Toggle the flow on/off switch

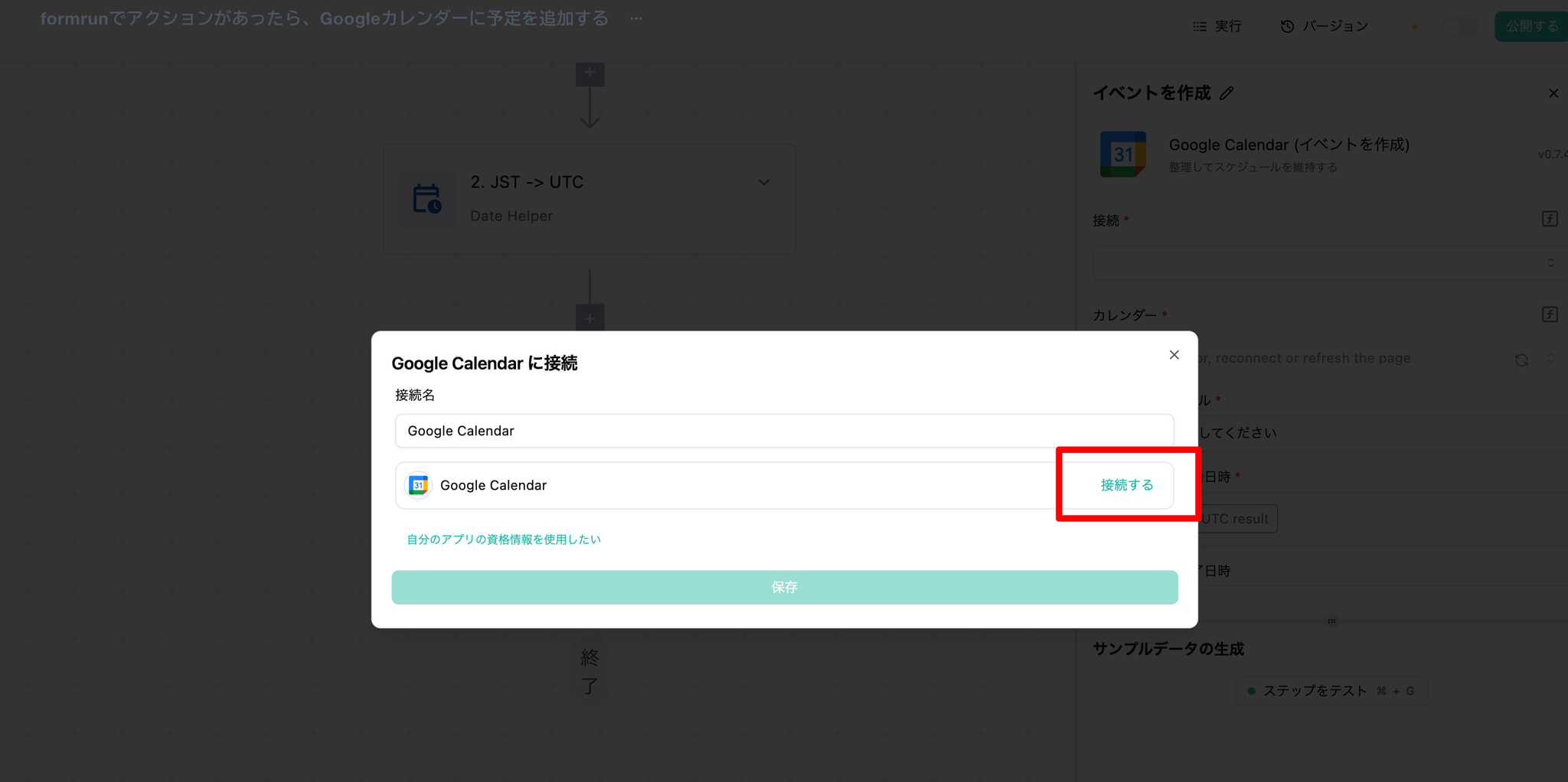[1459, 26]
